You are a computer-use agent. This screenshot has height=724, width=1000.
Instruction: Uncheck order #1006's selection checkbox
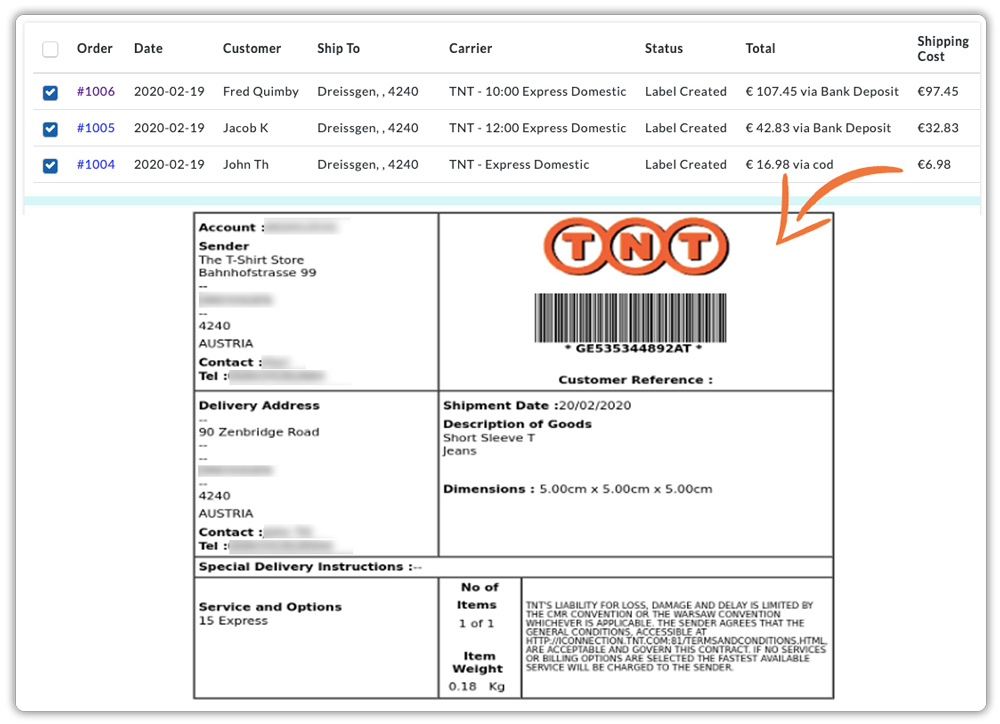coord(50,93)
